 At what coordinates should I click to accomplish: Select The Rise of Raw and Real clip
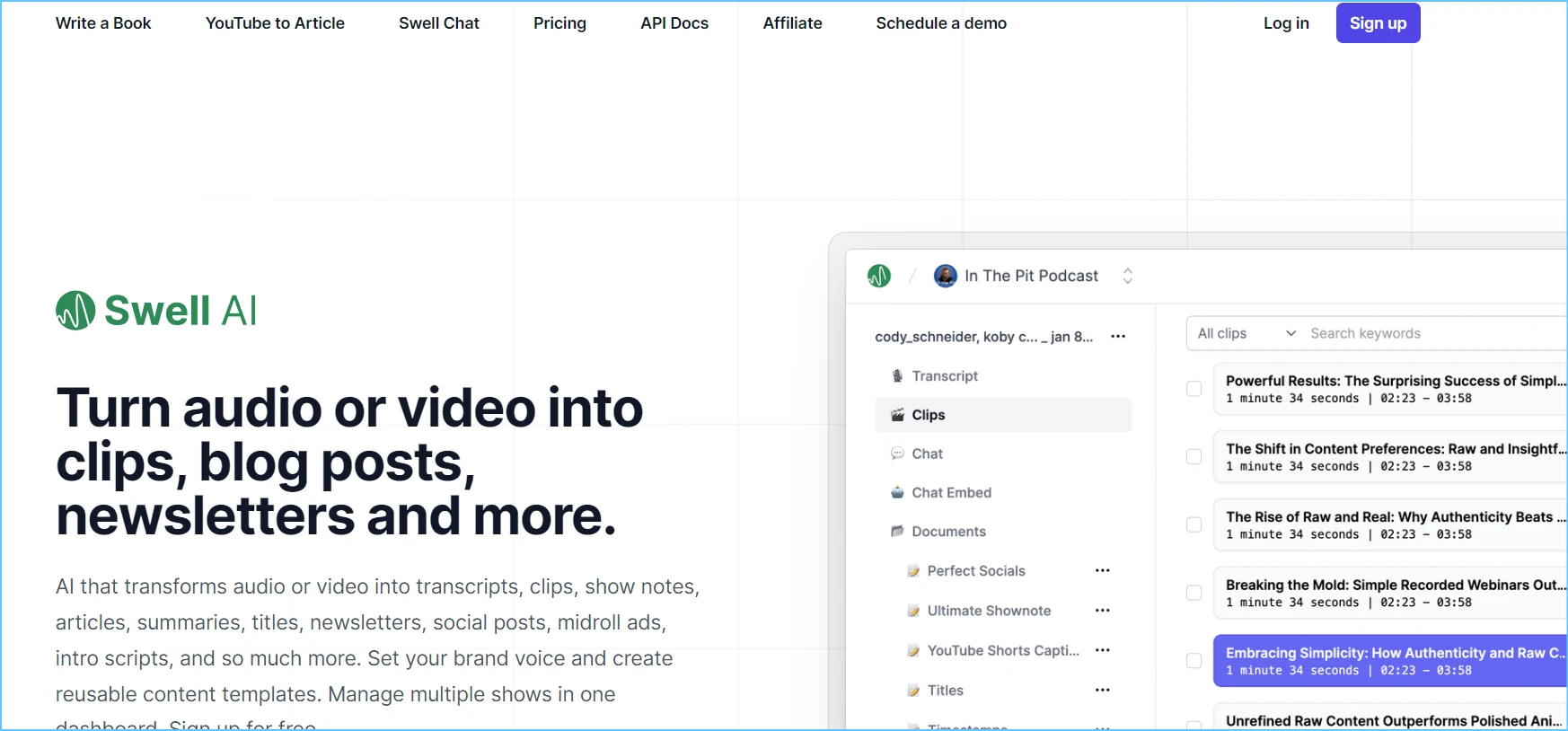tap(1390, 524)
